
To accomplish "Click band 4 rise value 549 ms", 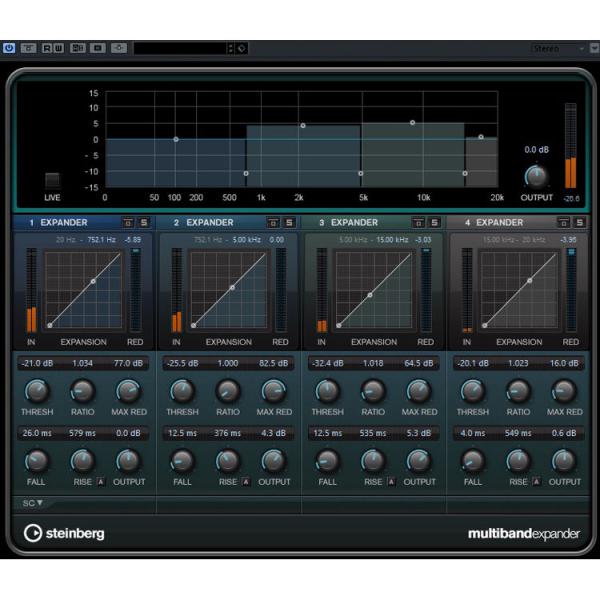I will point(518,433).
